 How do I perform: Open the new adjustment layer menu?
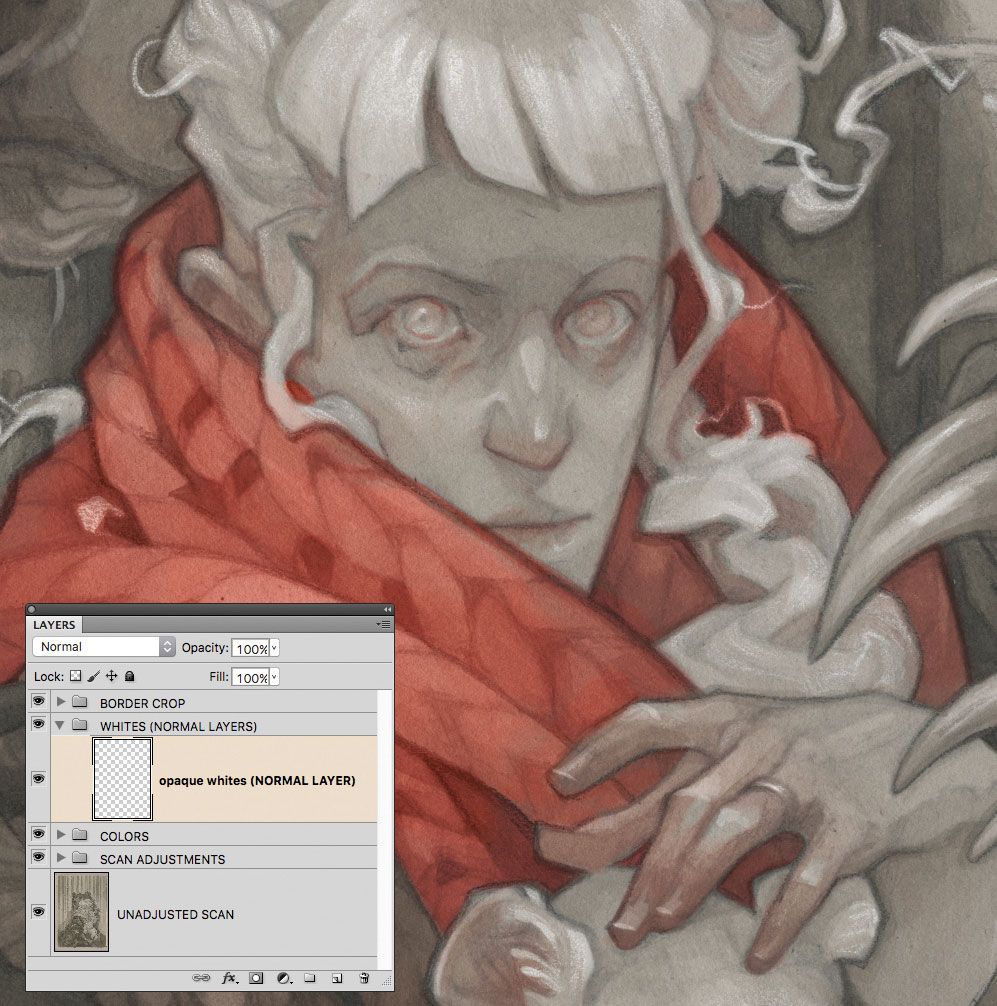pos(284,980)
